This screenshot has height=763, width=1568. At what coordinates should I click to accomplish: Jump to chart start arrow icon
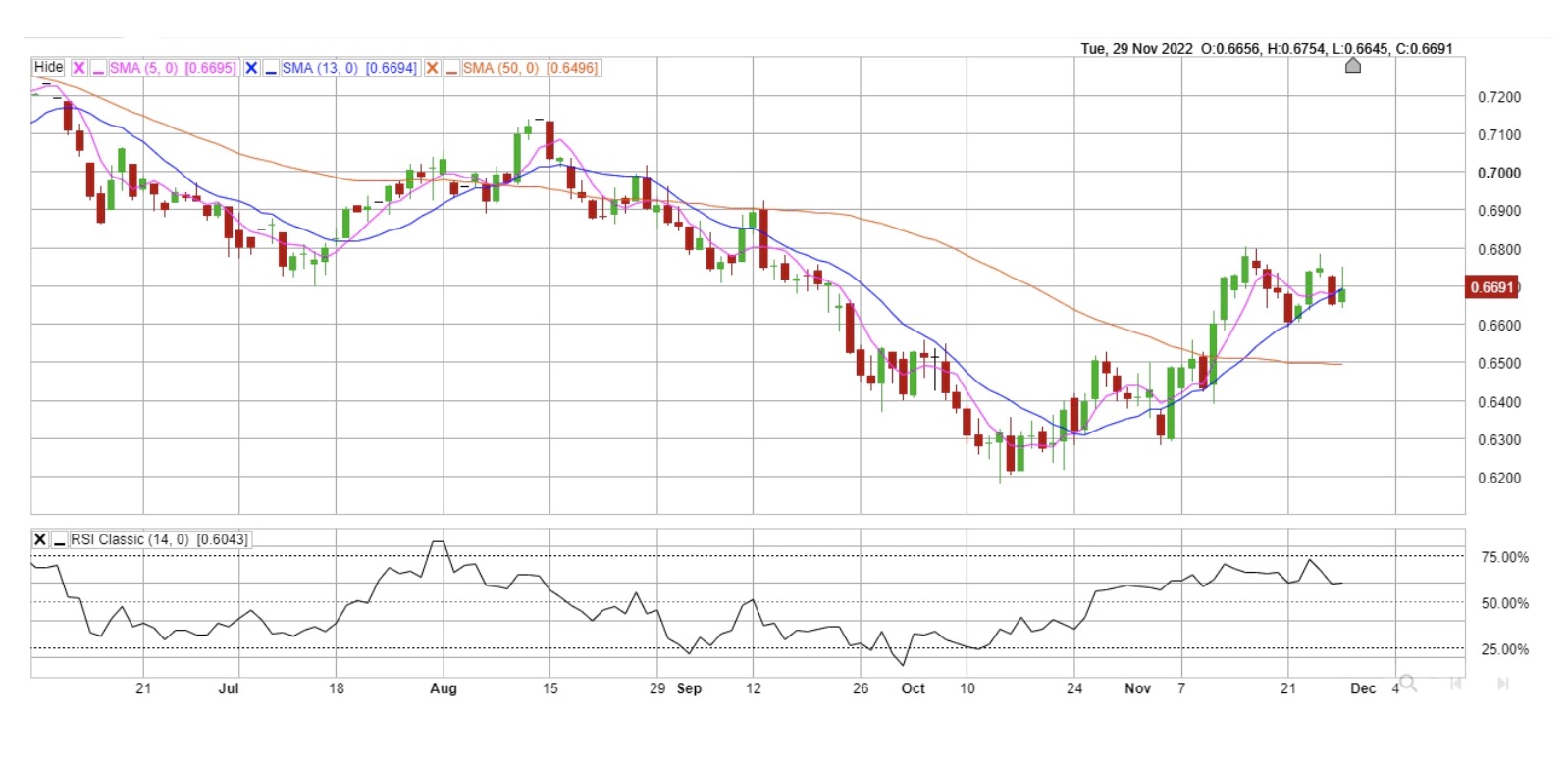point(1456,683)
